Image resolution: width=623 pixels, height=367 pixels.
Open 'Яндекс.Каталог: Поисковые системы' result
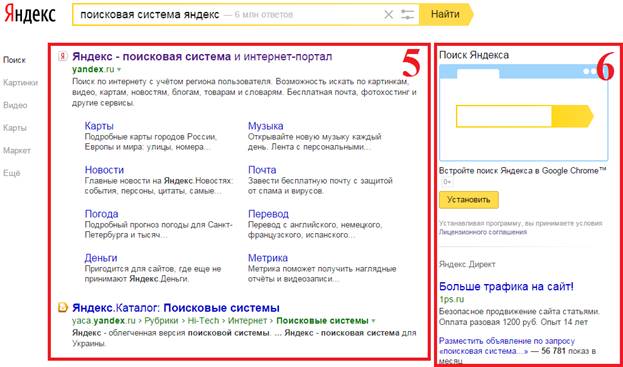click(x=176, y=308)
